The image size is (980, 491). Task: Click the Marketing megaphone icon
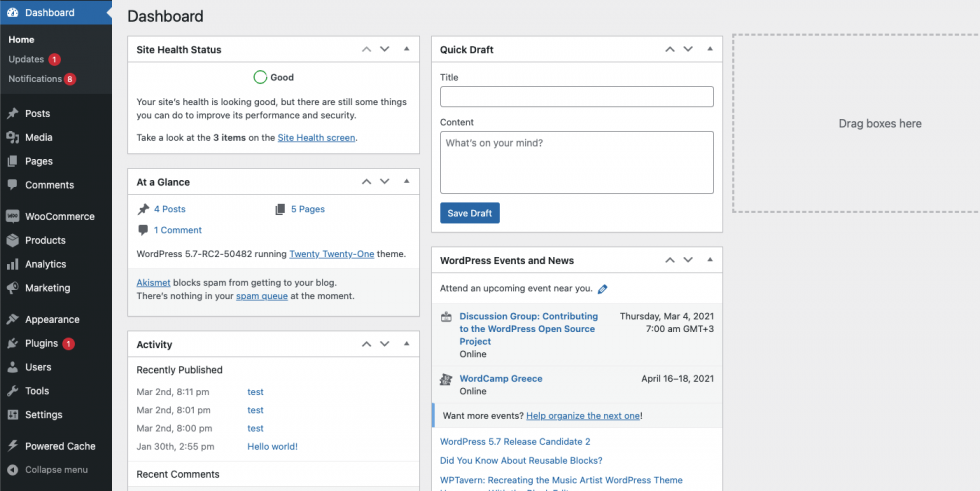click(x=13, y=288)
